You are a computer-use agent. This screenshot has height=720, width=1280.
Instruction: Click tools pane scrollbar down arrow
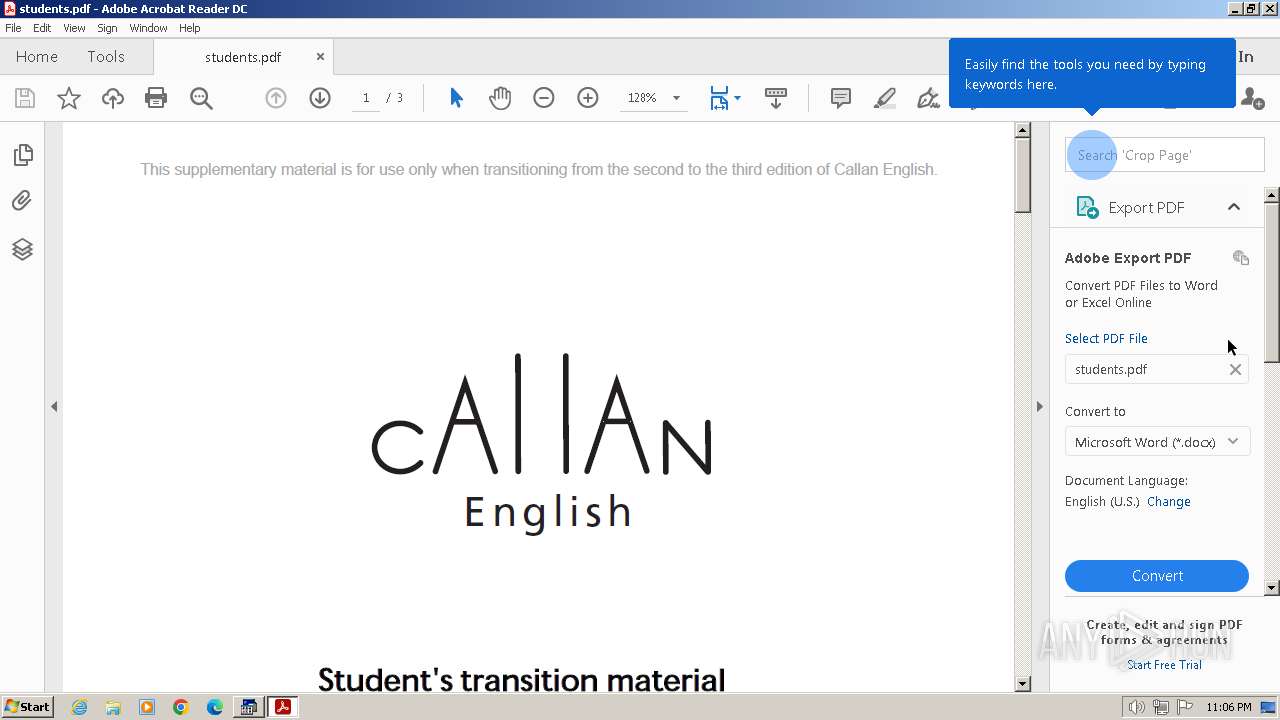[1272, 588]
